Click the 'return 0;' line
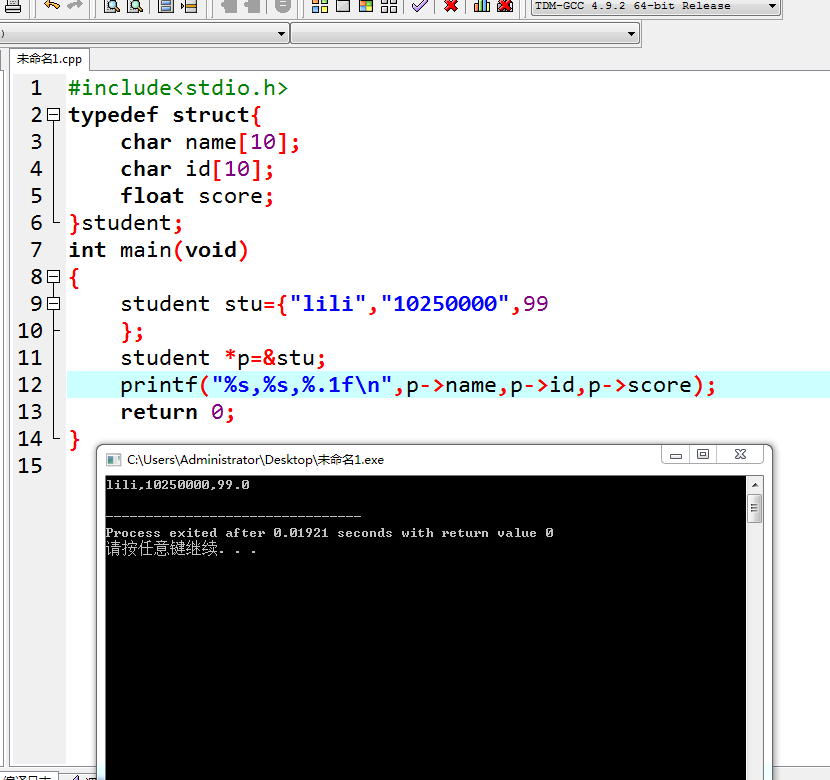 (x=177, y=412)
